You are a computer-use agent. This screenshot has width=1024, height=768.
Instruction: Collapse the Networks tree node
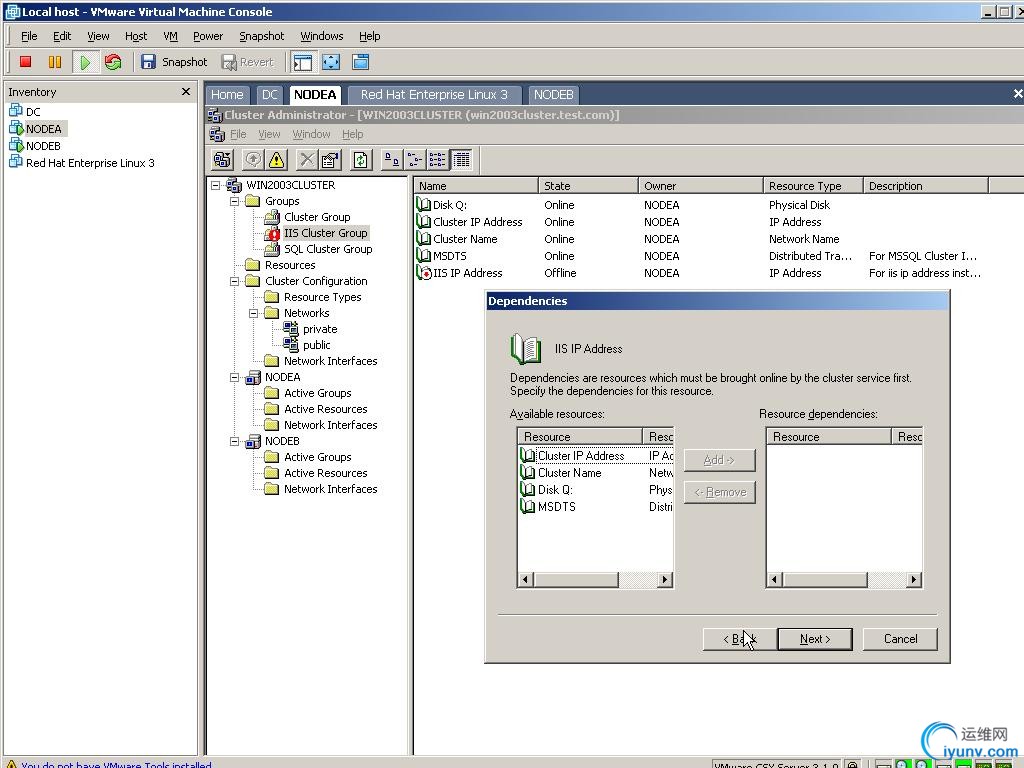(x=253, y=313)
